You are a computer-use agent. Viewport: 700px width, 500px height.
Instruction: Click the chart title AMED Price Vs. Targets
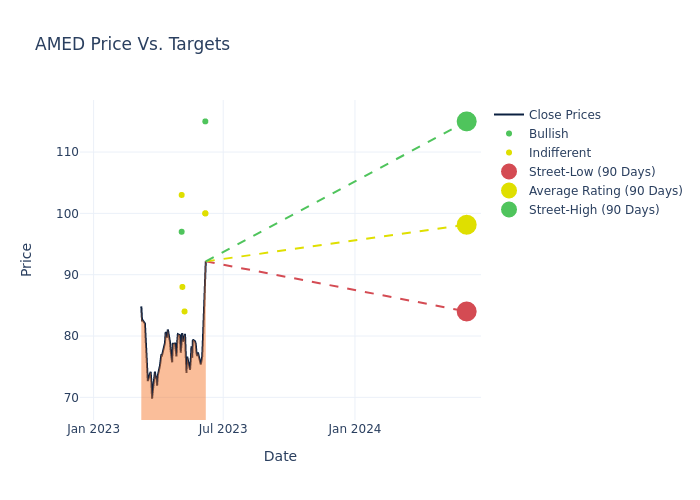[132, 44]
